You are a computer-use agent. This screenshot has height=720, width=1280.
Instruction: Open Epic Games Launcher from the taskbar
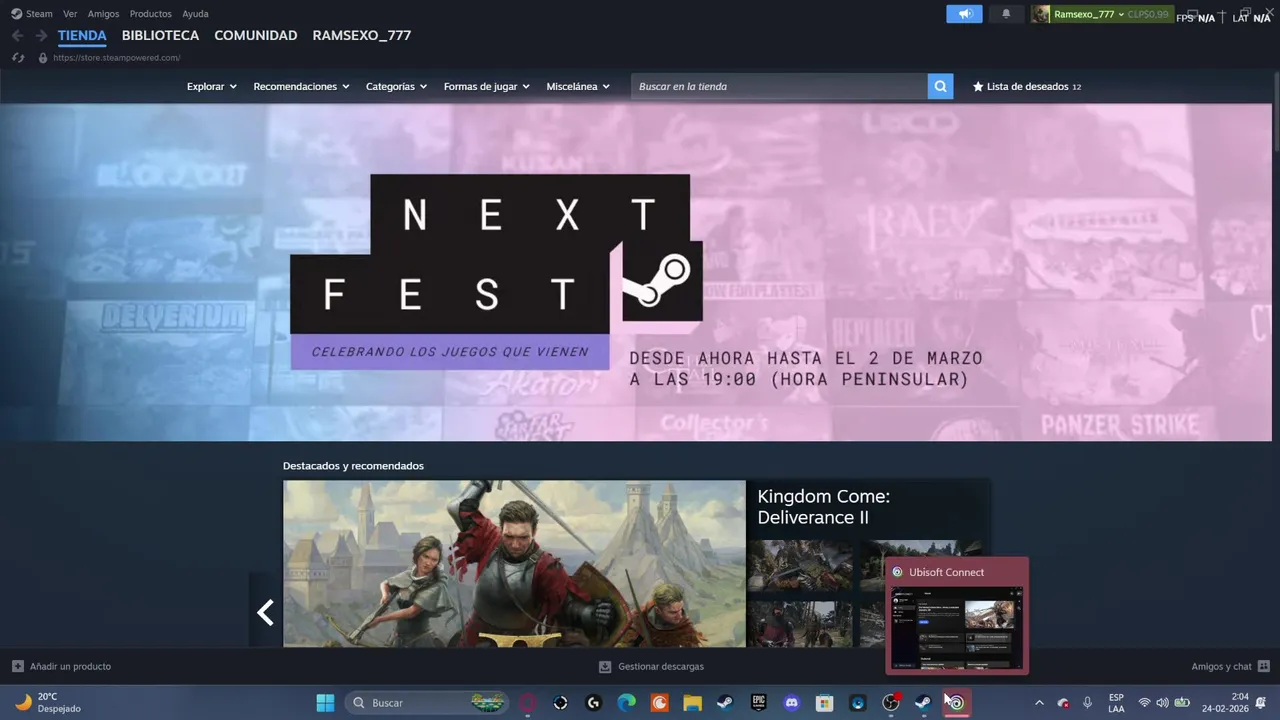coord(758,703)
